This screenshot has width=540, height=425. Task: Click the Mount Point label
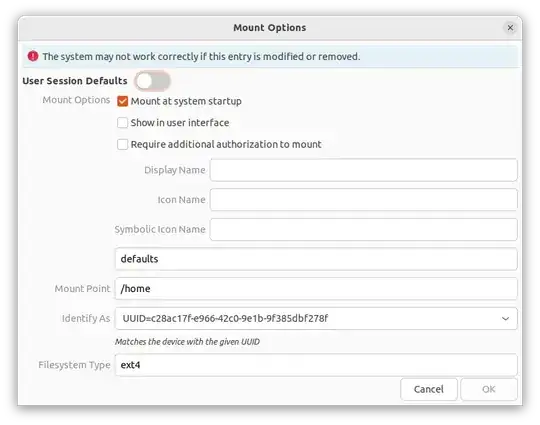pyautogui.click(x=82, y=289)
